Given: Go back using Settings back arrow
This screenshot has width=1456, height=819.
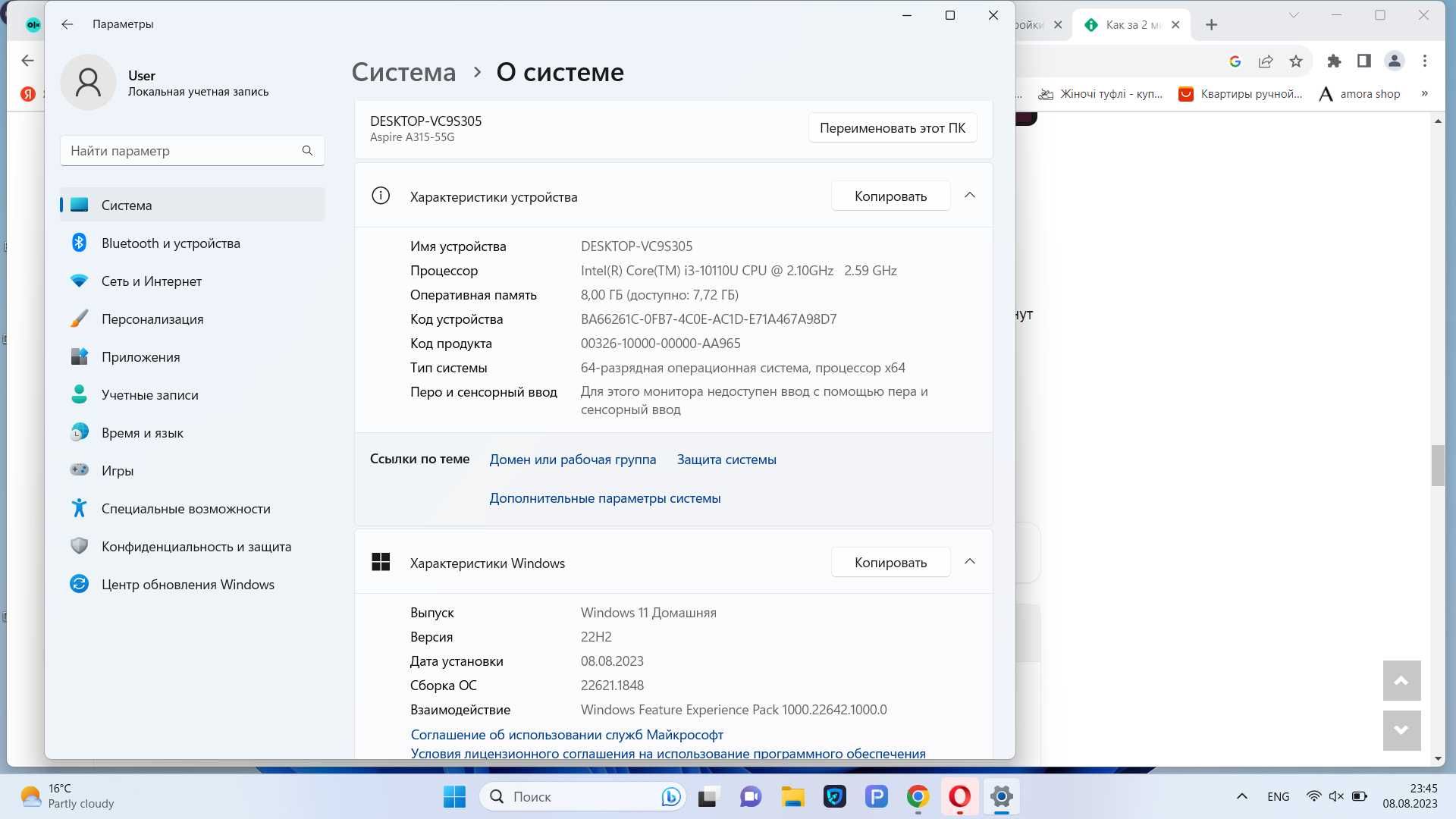Looking at the screenshot, I should 67,24.
